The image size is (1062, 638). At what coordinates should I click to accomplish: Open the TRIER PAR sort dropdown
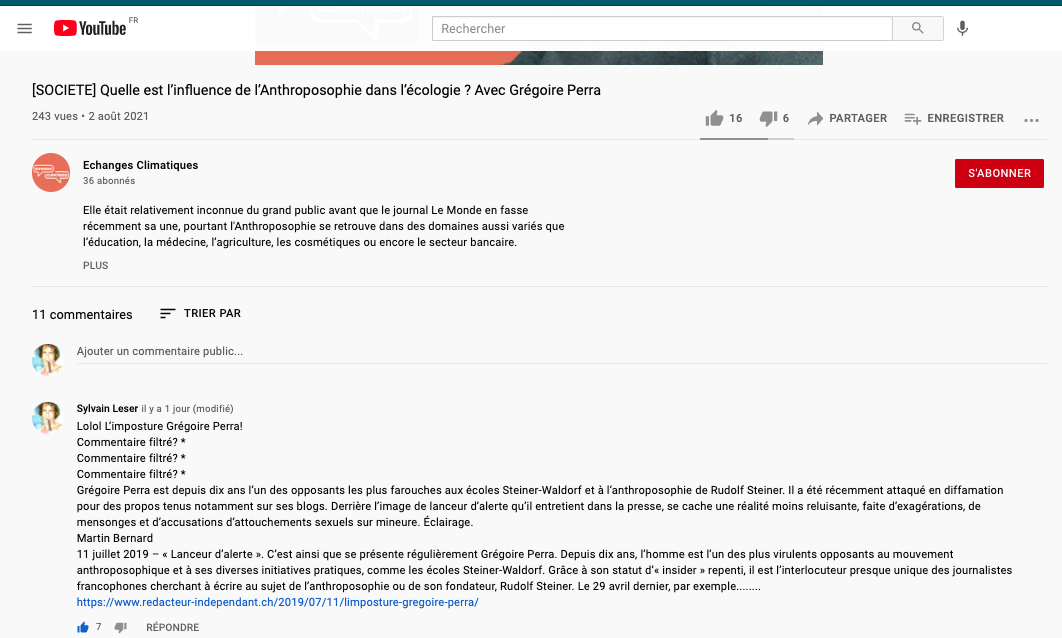200,314
